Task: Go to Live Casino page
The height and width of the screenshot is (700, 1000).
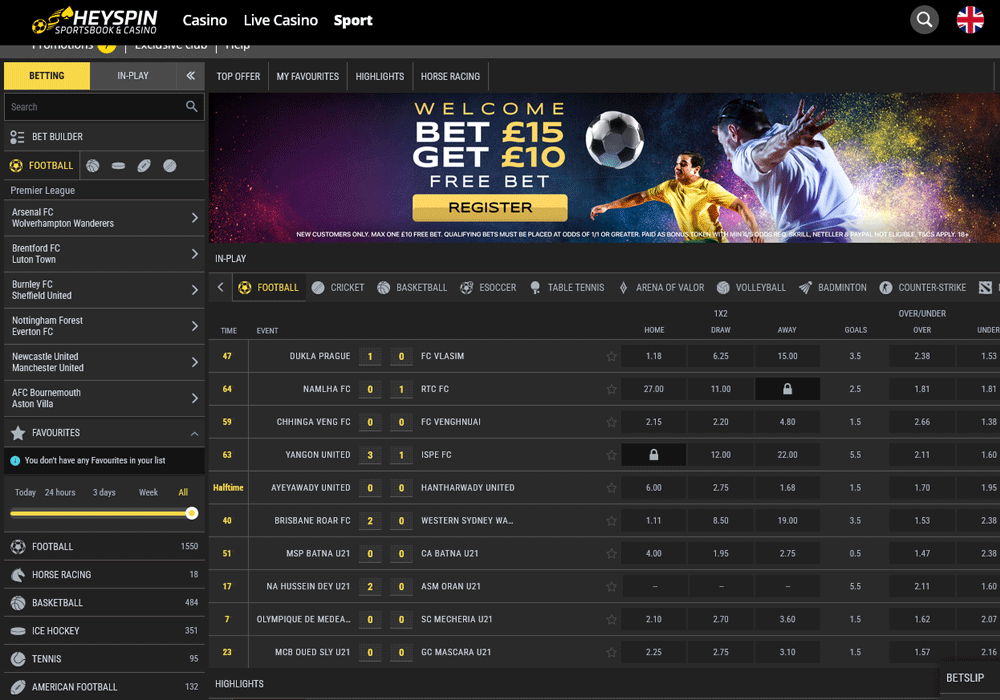Action: pyautogui.click(x=281, y=20)
